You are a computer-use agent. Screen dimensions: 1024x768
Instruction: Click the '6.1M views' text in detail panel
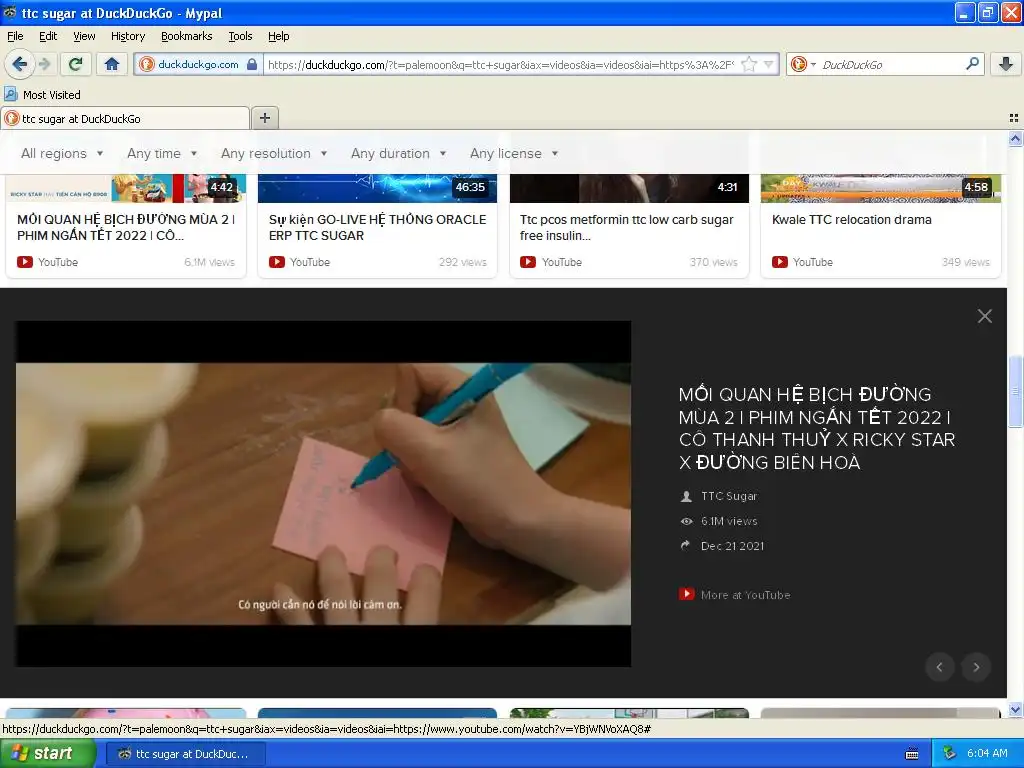coord(729,520)
